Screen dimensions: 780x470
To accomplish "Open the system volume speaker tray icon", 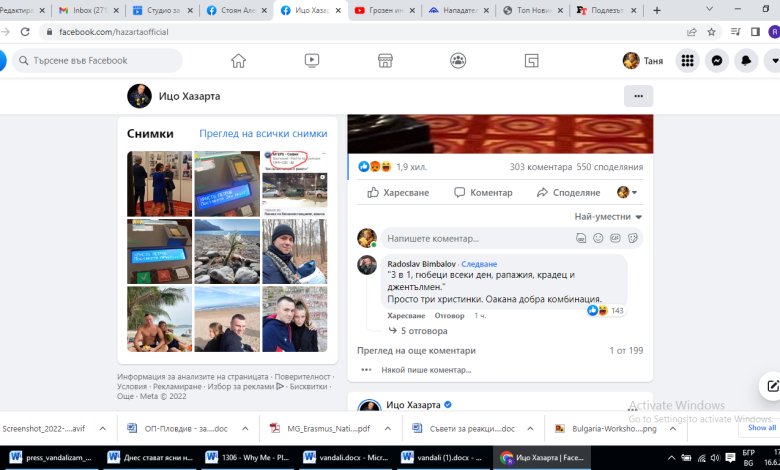I will pyautogui.click(x=715, y=458).
